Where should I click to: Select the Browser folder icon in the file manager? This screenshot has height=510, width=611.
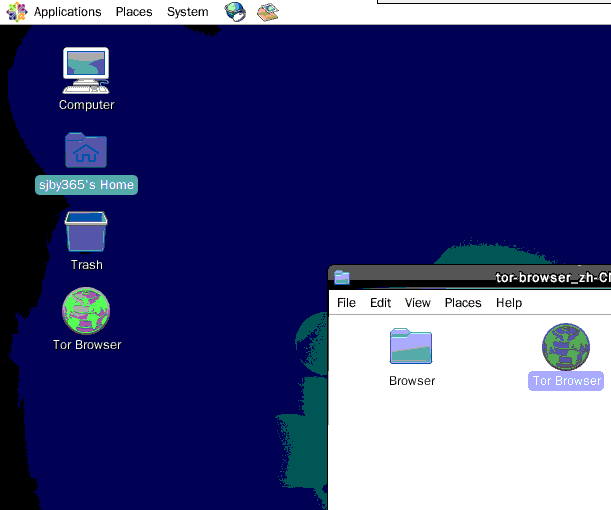(x=411, y=346)
